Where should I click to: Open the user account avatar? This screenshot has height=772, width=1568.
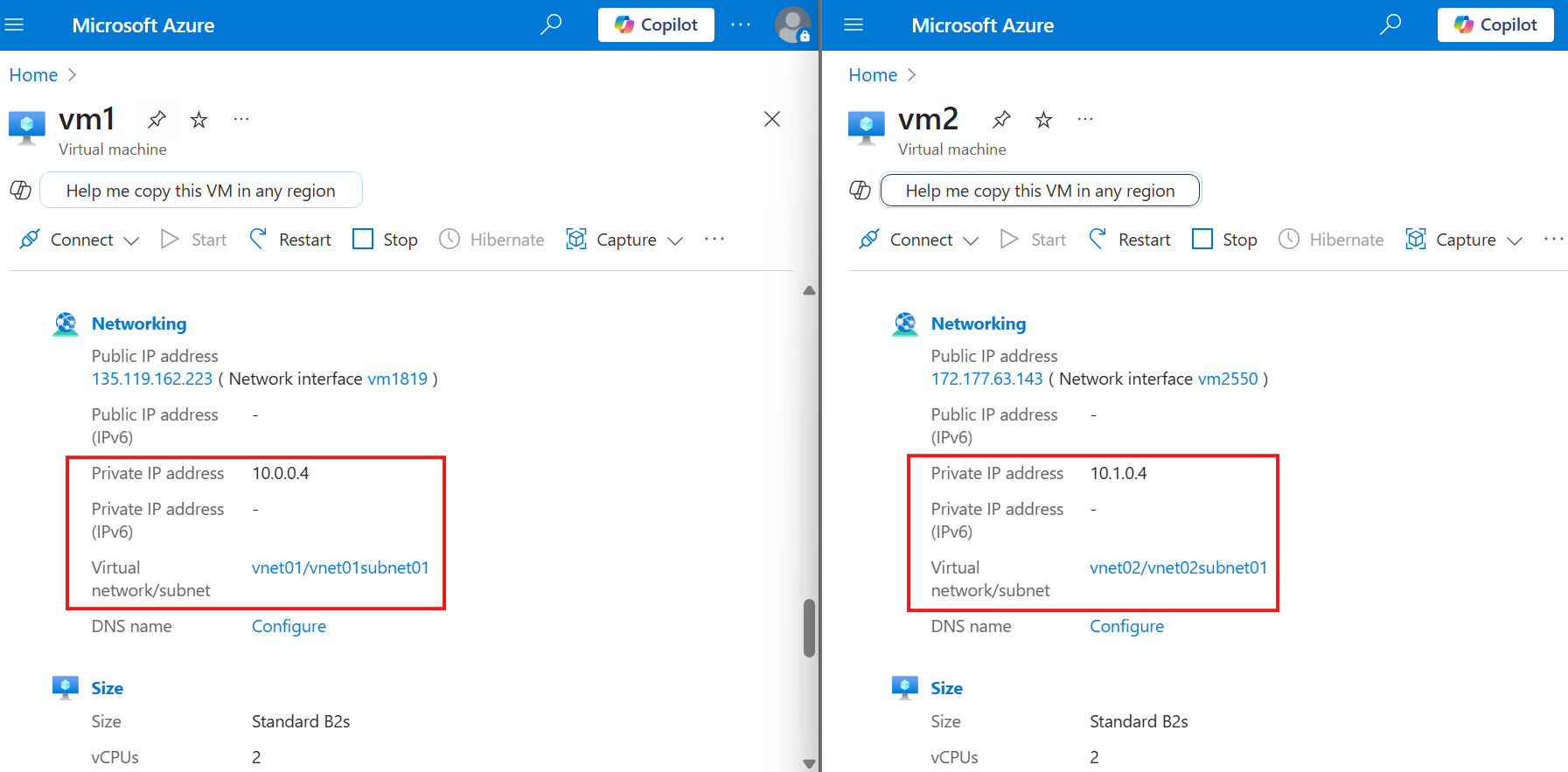(x=793, y=24)
